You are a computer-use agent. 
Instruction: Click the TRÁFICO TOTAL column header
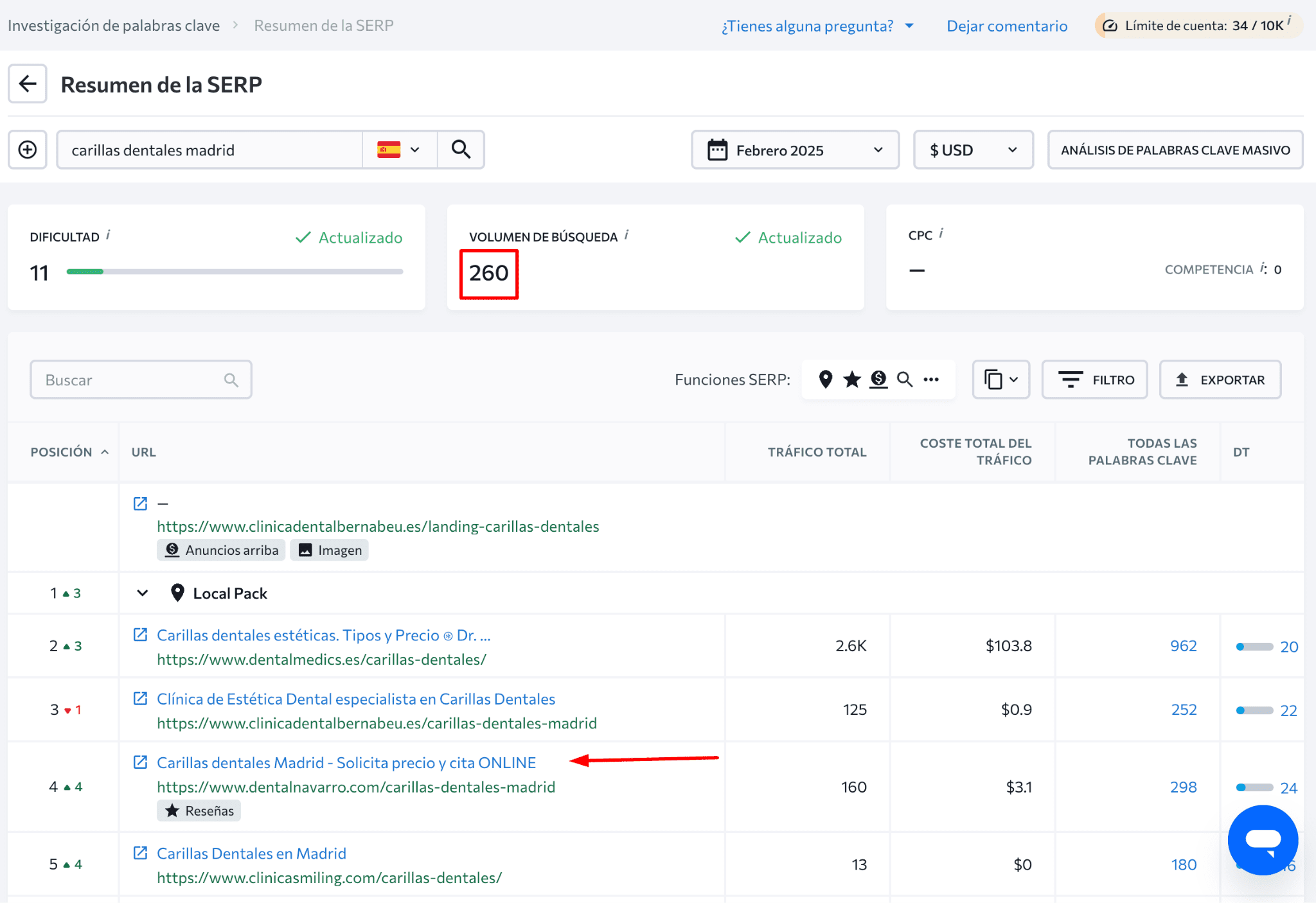click(x=817, y=451)
